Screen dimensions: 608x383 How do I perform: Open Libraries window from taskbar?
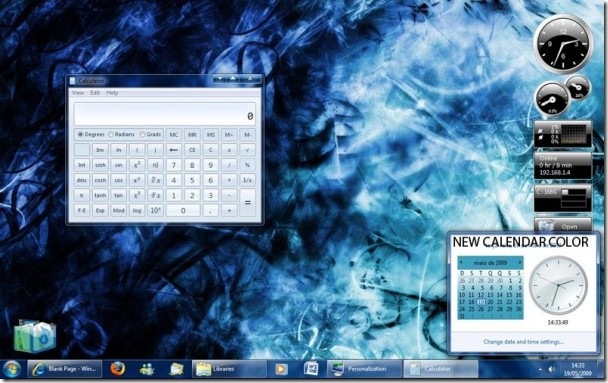229,369
